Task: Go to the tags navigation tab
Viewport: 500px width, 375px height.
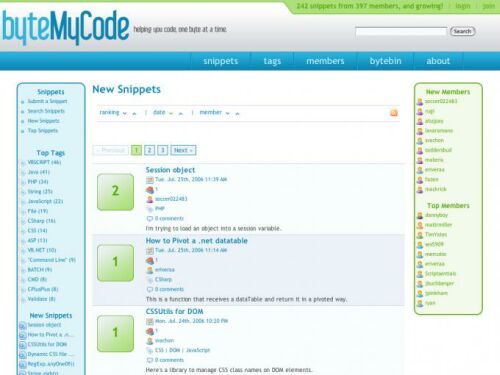Action: click(x=272, y=61)
